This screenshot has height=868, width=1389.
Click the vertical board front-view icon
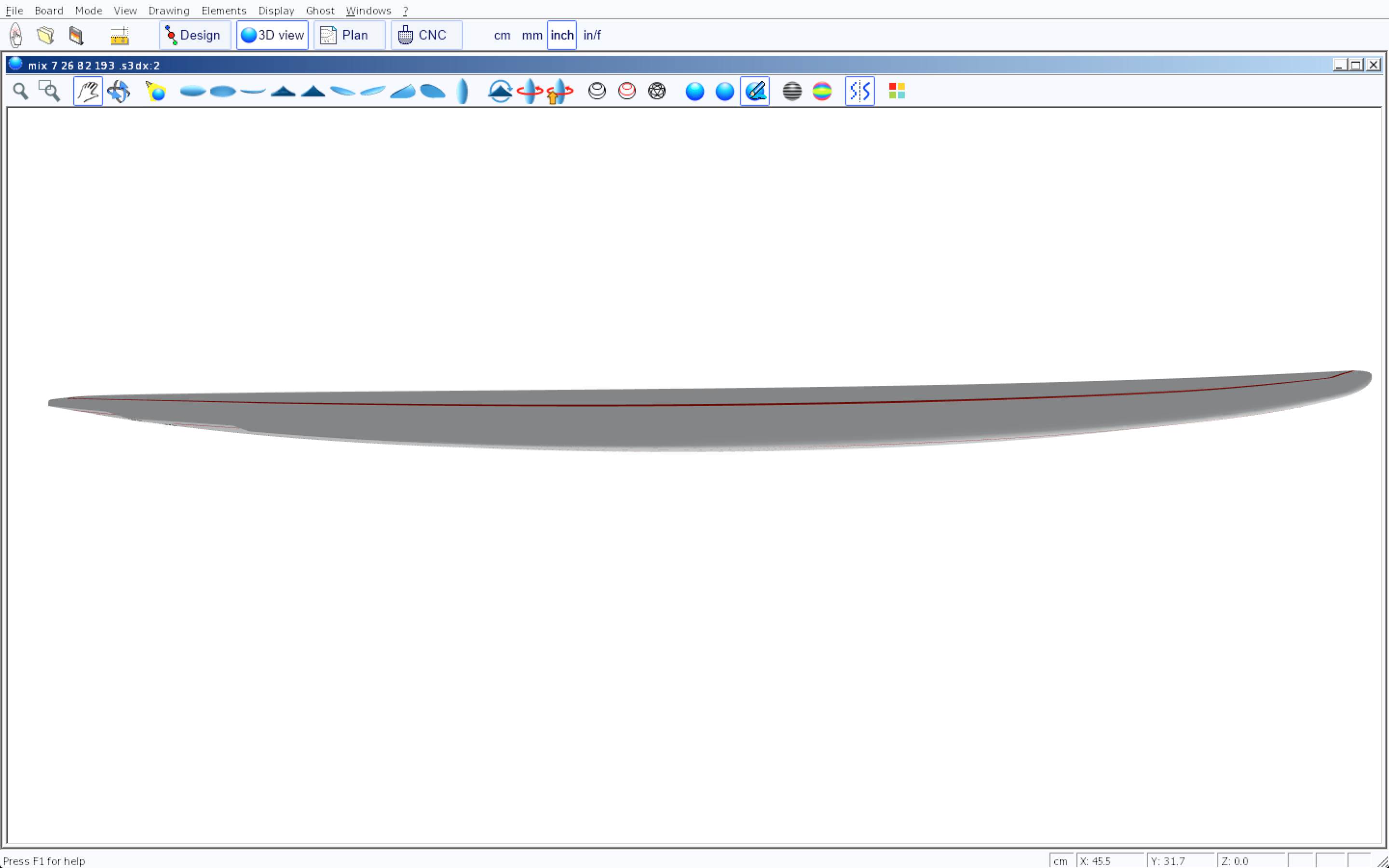[463, 91]
